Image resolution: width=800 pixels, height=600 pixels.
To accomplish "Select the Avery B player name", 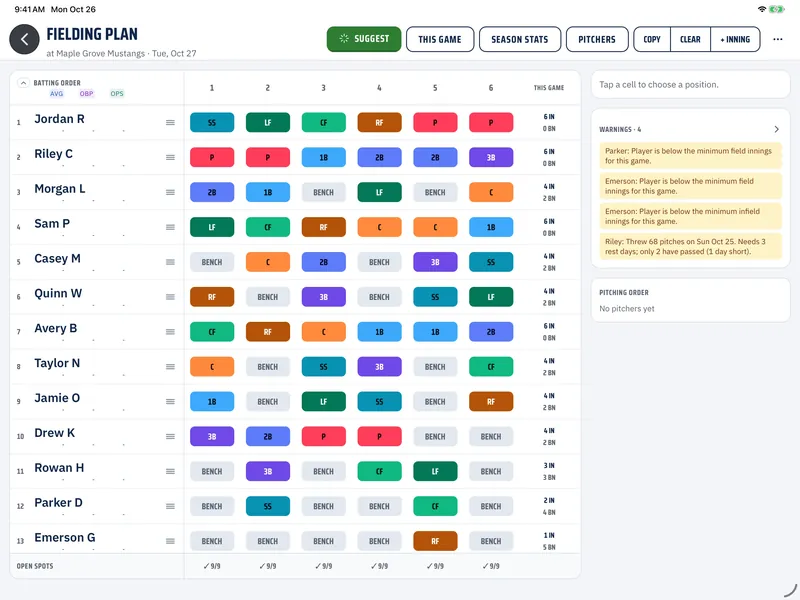I will pyautogui.click(x=56, y=328).
